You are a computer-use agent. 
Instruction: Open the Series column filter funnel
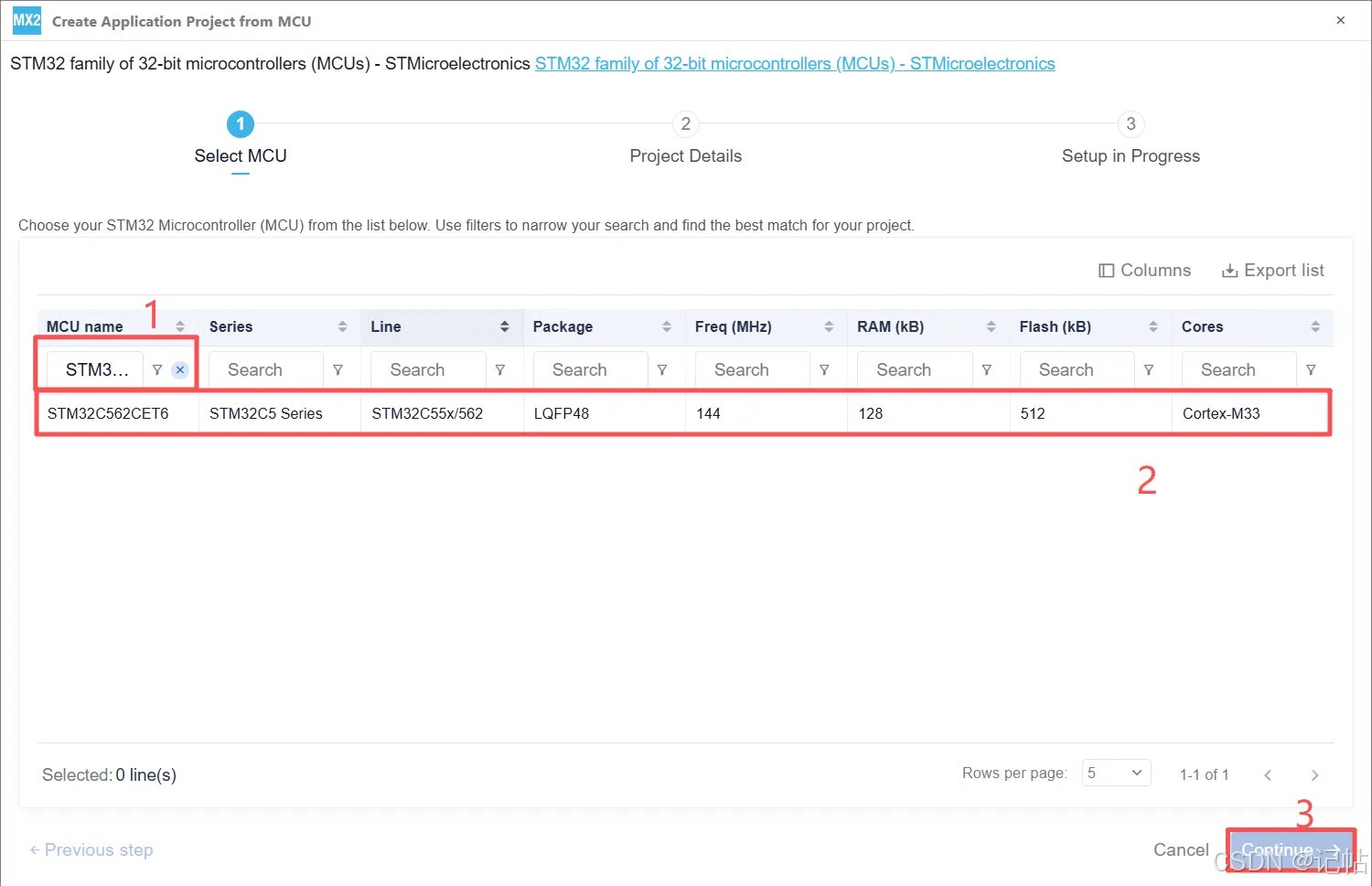(x=338, y=369)
